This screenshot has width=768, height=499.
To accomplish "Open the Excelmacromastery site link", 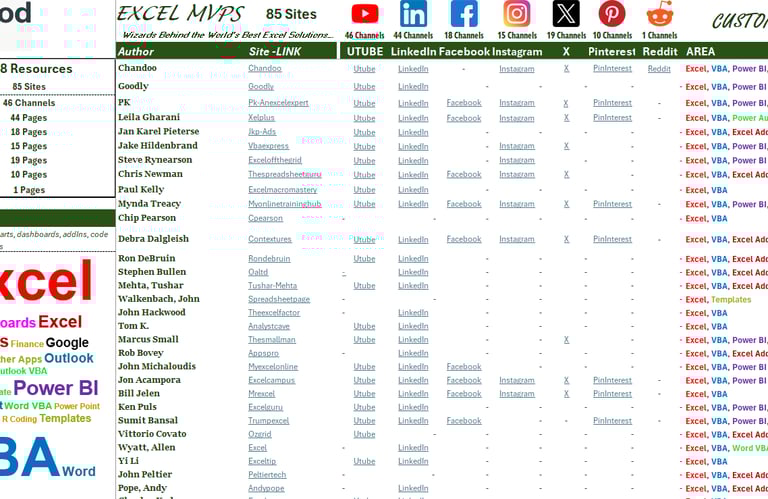I will 283,190.
